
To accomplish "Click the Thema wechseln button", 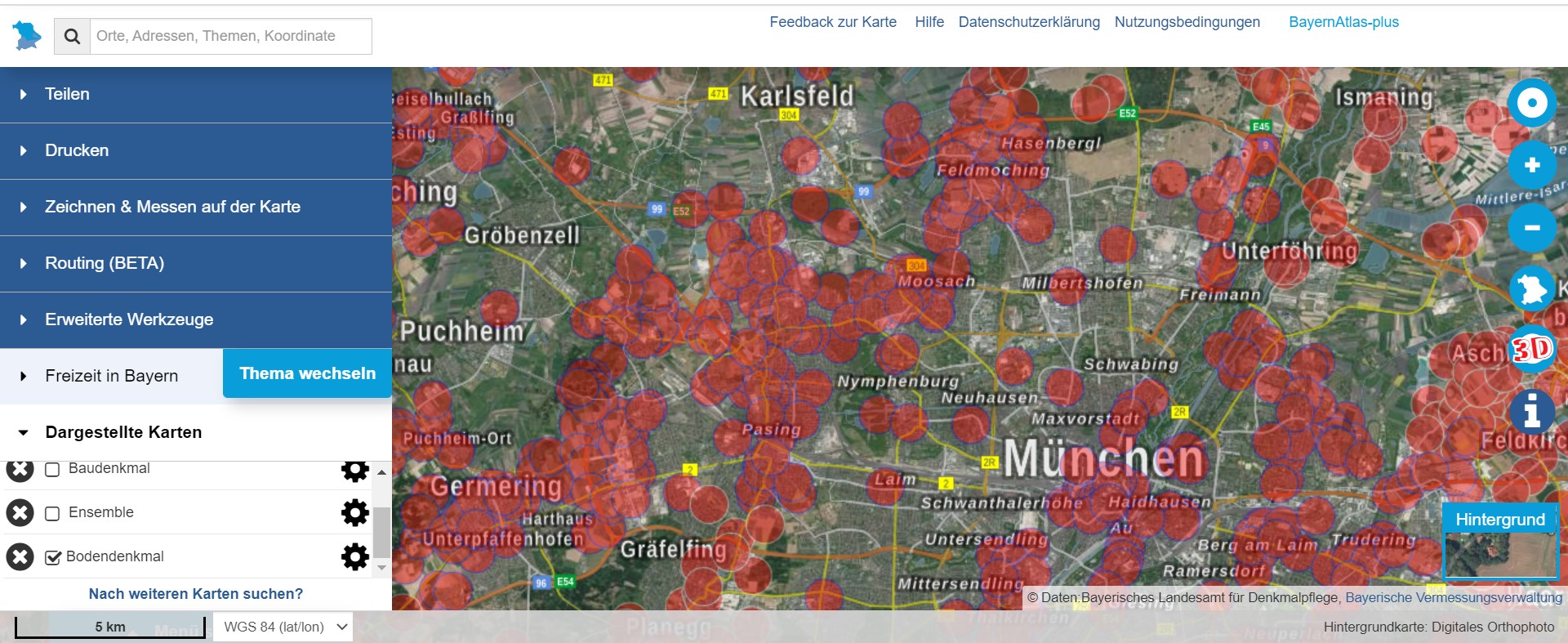I will click(x=308, y=373).
